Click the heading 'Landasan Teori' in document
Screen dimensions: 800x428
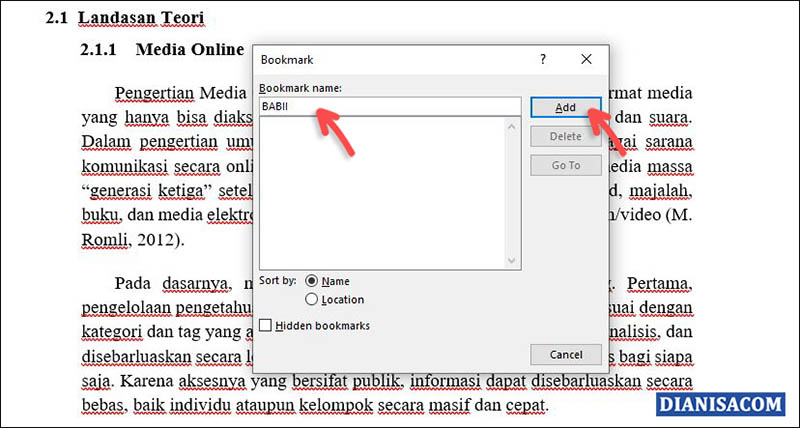coord(141,18)
